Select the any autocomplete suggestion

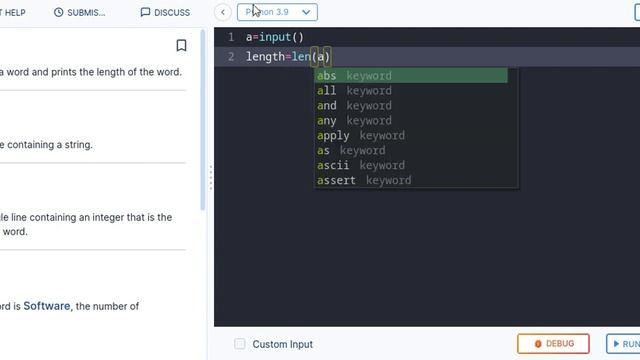point(411,120)
